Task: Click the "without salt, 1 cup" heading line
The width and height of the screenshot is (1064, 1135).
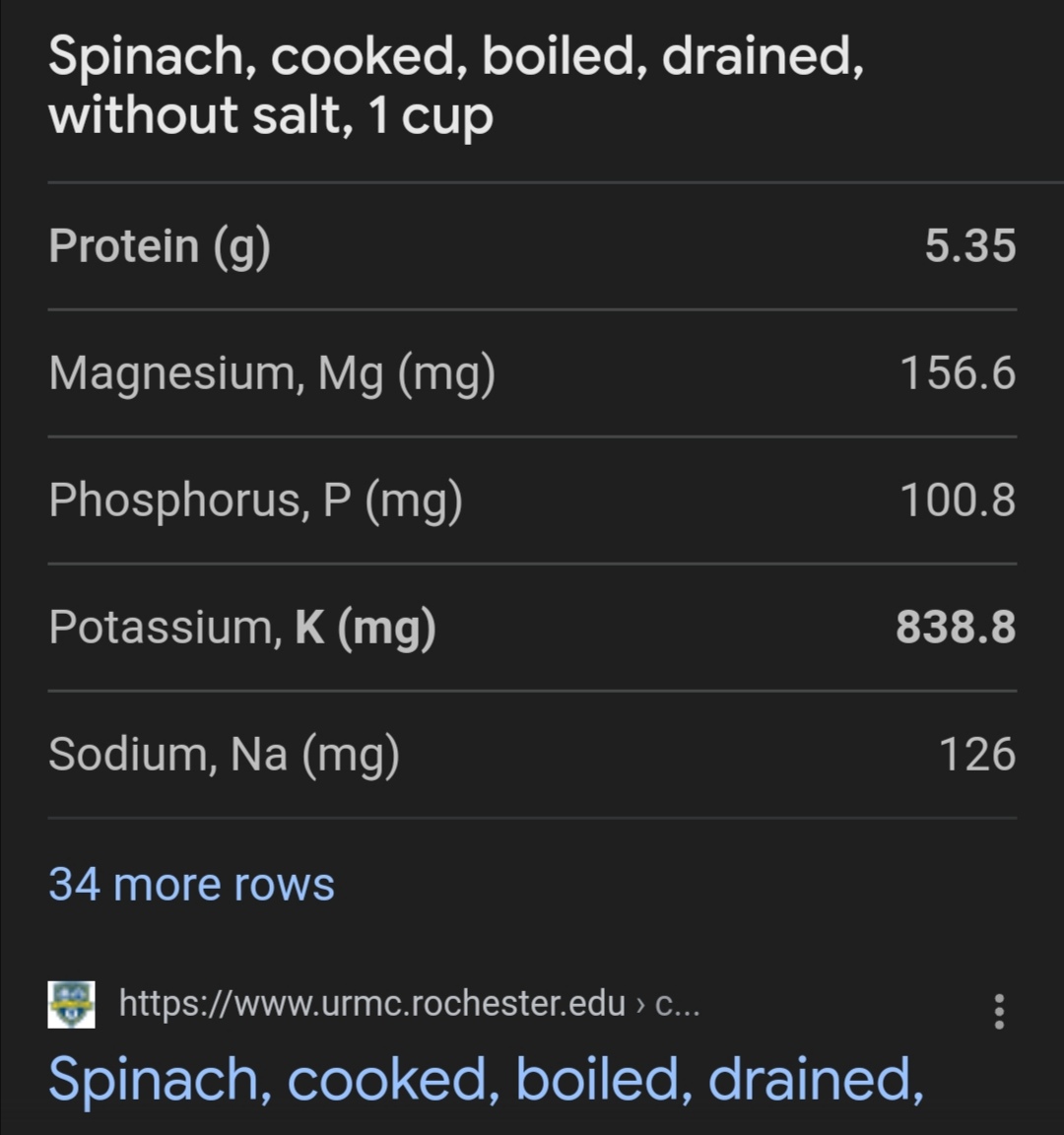Action: point(271,116)
